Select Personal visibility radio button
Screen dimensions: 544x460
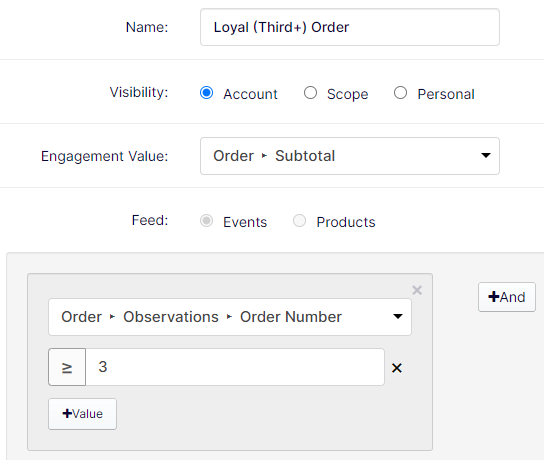400,93
